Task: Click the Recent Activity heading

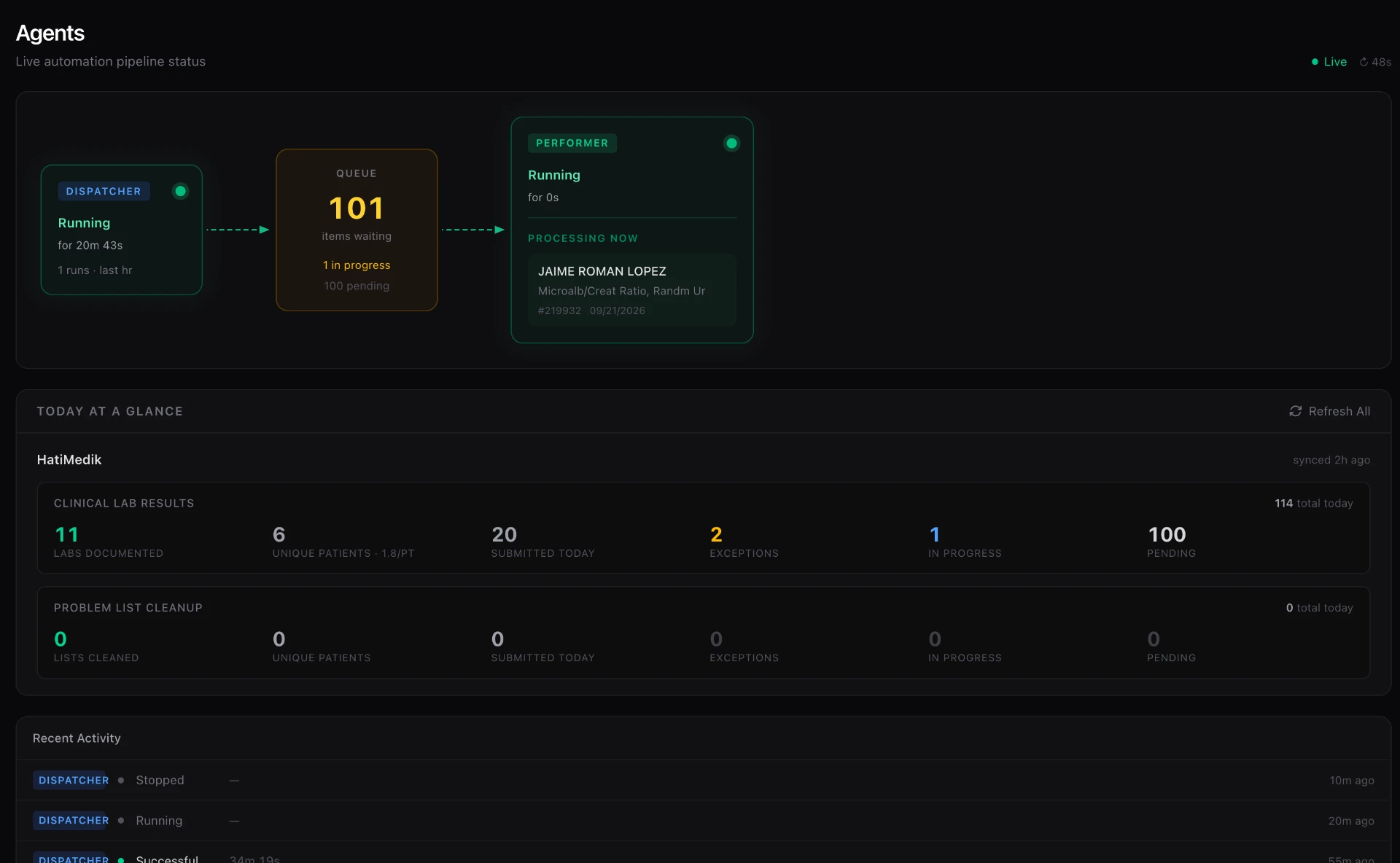Action: pos(77,738)
